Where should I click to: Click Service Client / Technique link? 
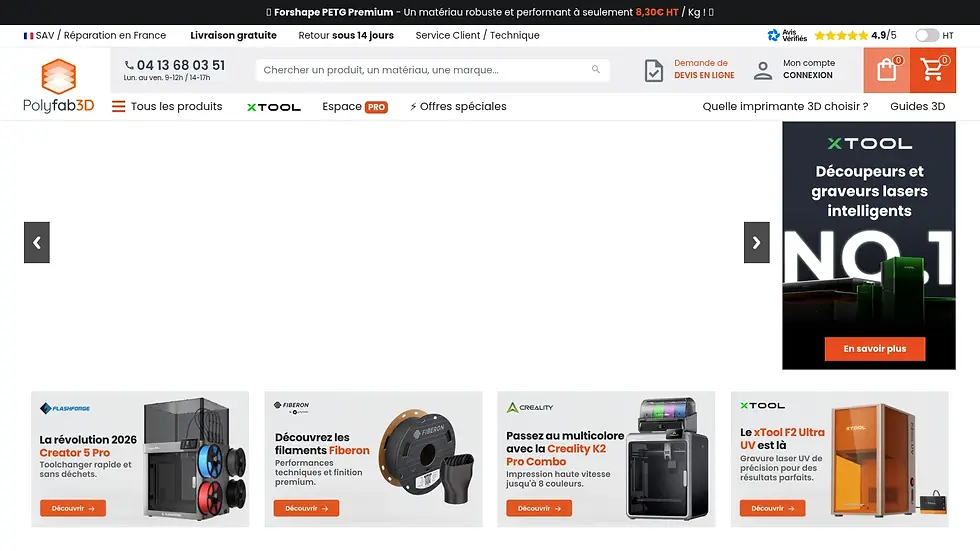[478, 36]
